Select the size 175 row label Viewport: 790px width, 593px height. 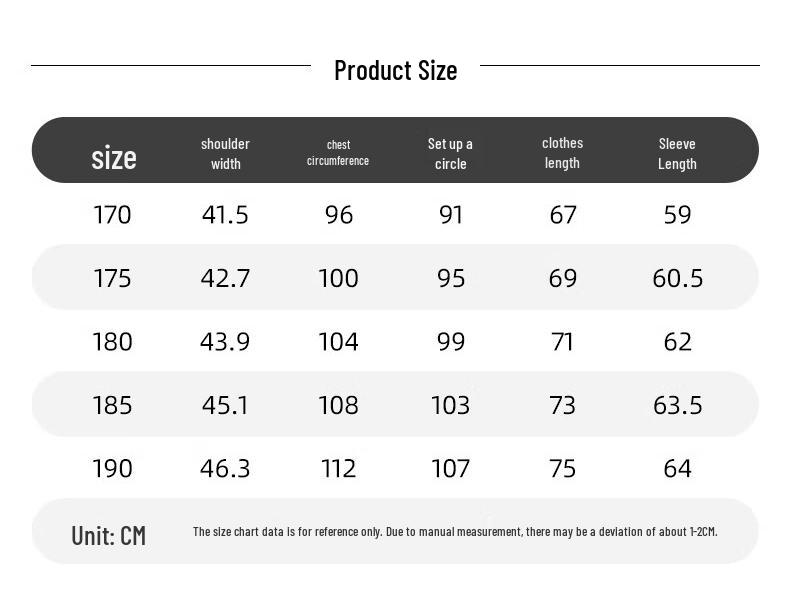[x=112, y=278]
